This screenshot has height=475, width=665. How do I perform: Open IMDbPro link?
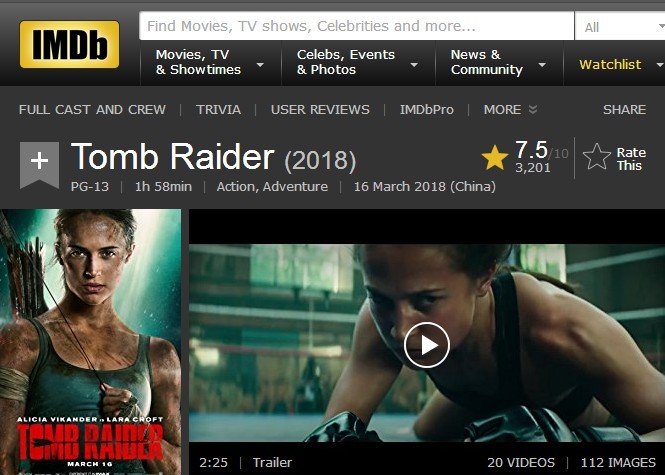[x=427, y=109]
